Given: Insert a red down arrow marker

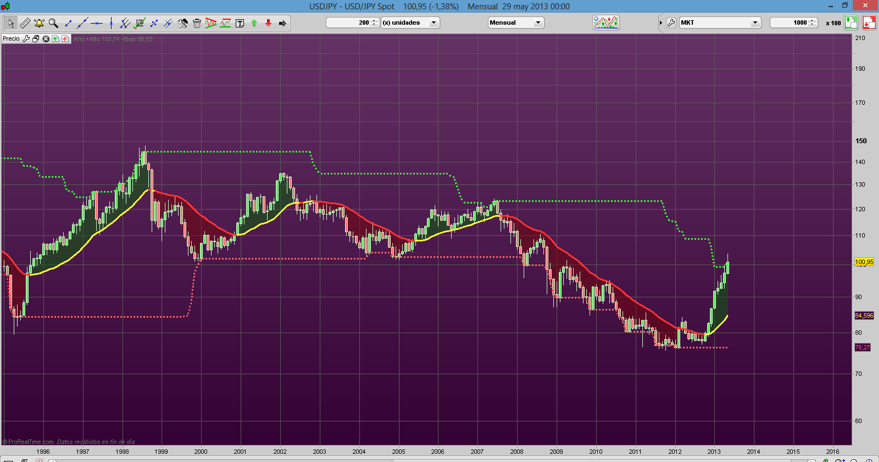Looking at the screenshot, I should tap(268, 23).
